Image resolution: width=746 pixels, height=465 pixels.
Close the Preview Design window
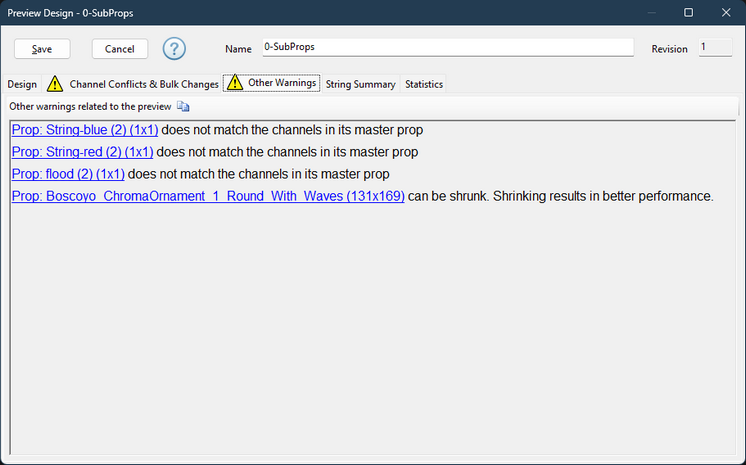point(726,12)
